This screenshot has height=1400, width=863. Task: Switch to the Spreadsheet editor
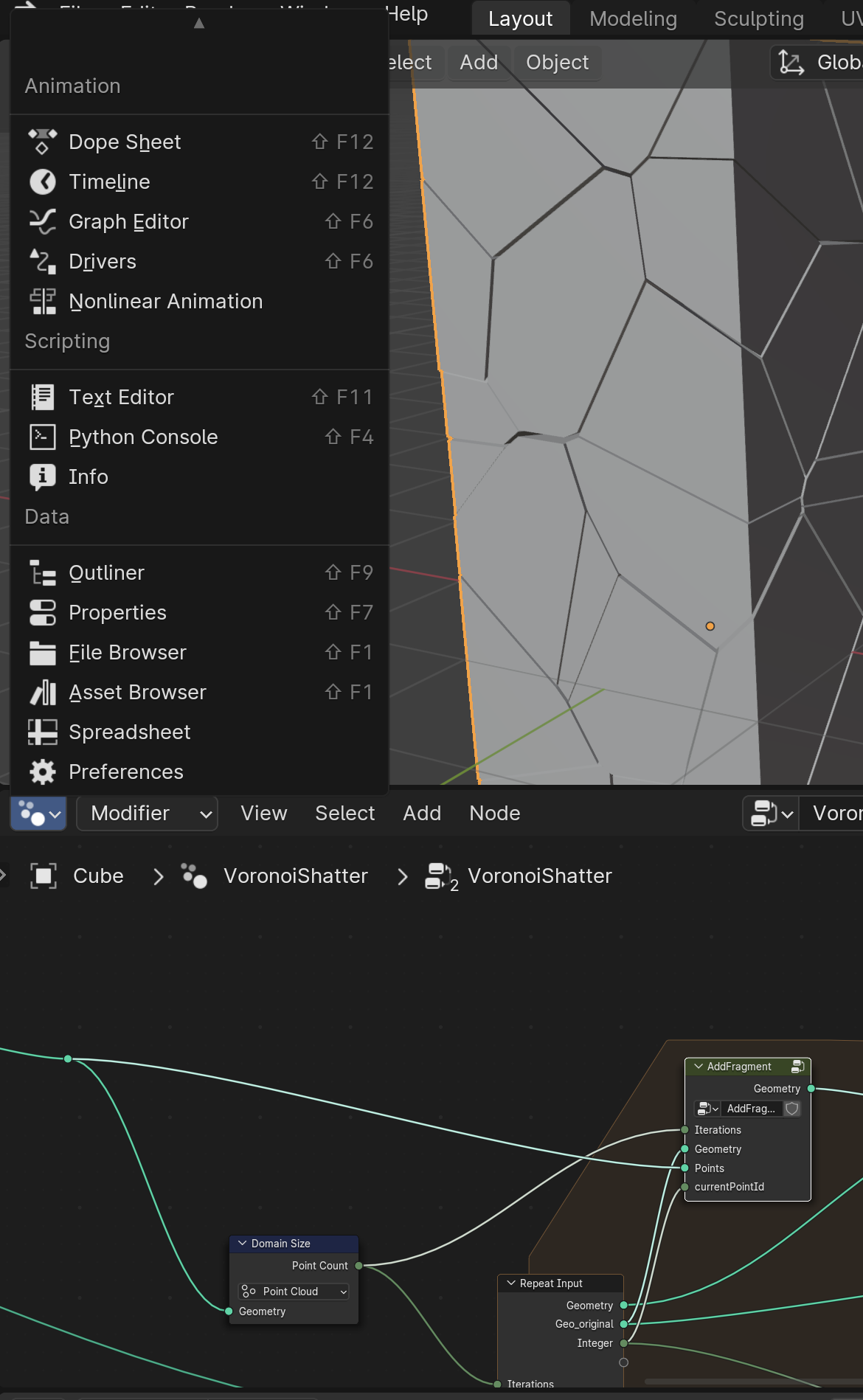[x=199, y=732]
